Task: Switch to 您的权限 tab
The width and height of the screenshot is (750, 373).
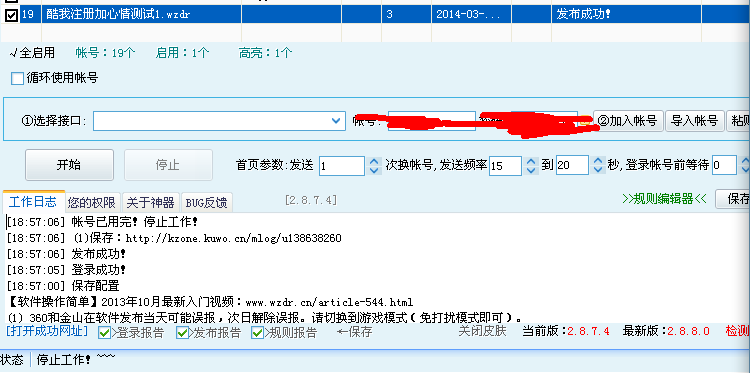Action: pos(92,203)
